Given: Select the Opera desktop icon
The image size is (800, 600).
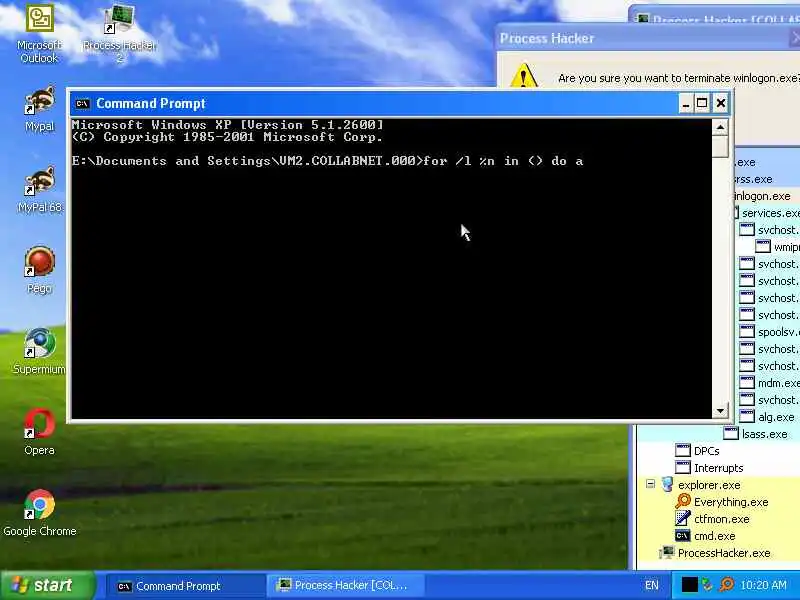Looking at the screenshot, I should pos(39,433).
